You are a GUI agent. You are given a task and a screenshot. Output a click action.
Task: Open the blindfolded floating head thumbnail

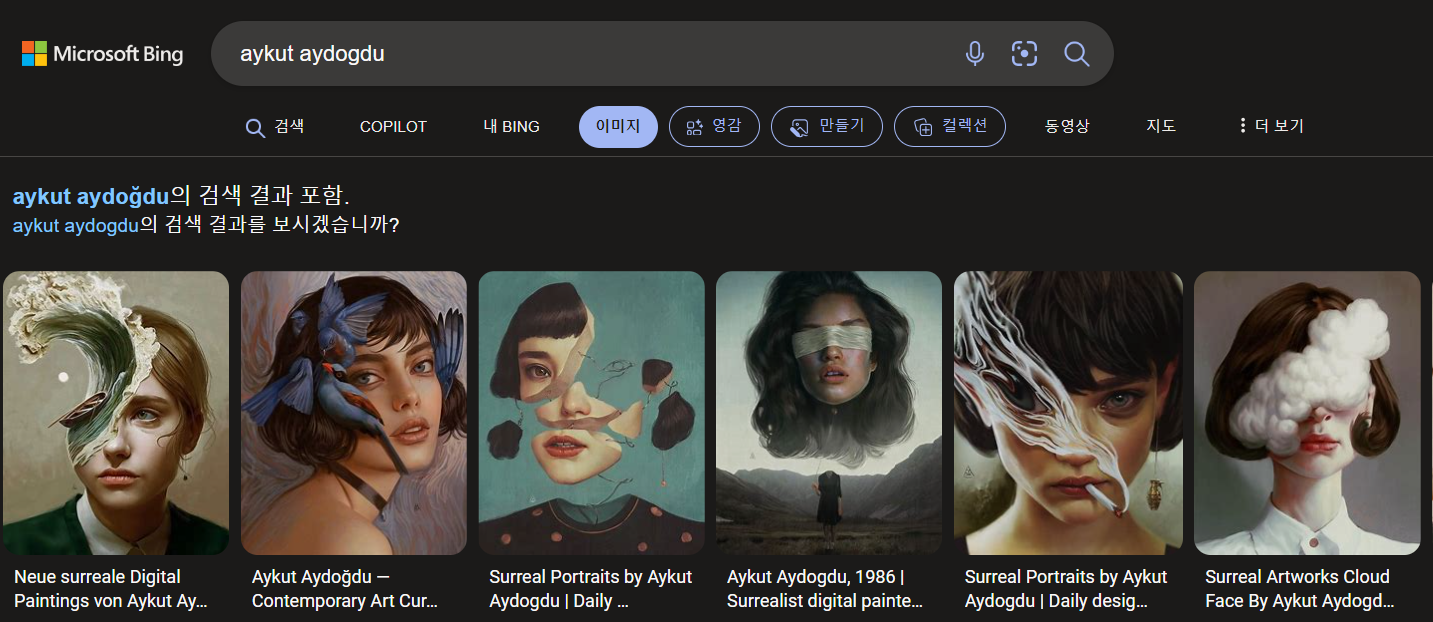[829, 413]
